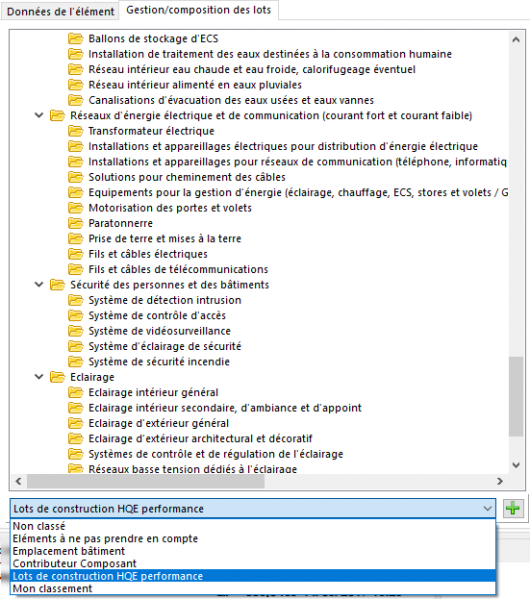
Task: Click folder icon of Eclairage intérieur général
Action: [76, 392]
